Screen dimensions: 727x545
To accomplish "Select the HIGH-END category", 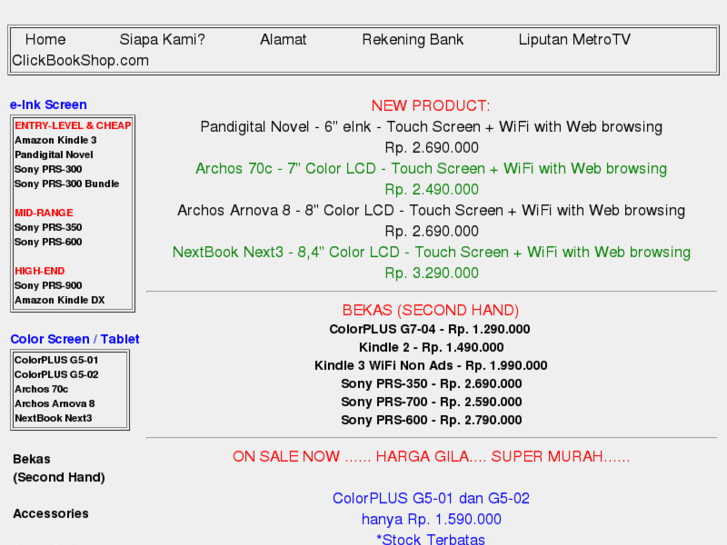I will [40, 271].
